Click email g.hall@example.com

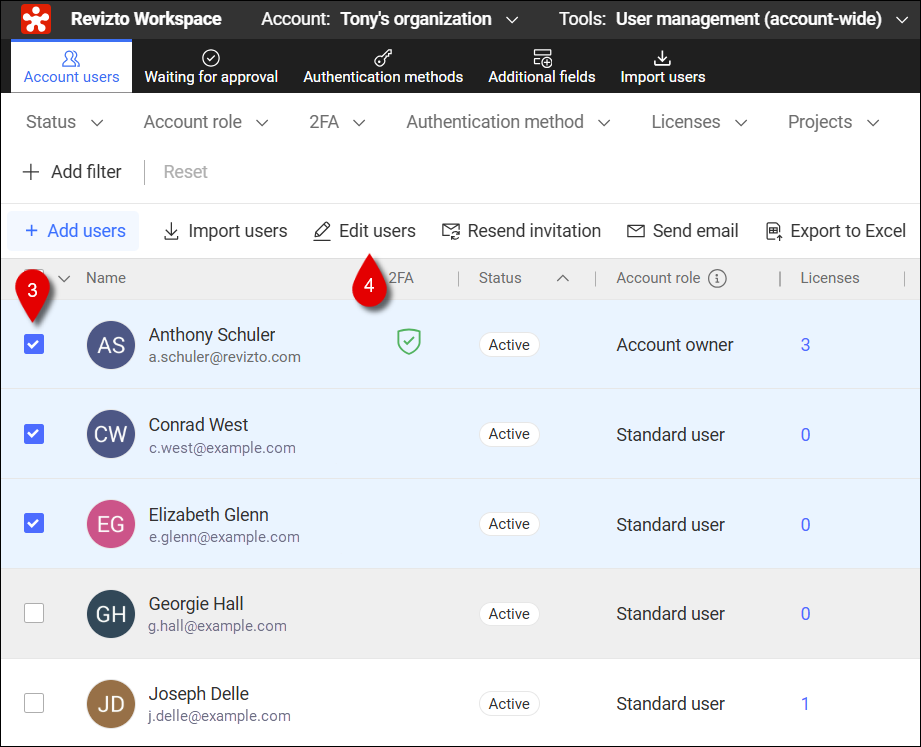(x=217, y=626)
